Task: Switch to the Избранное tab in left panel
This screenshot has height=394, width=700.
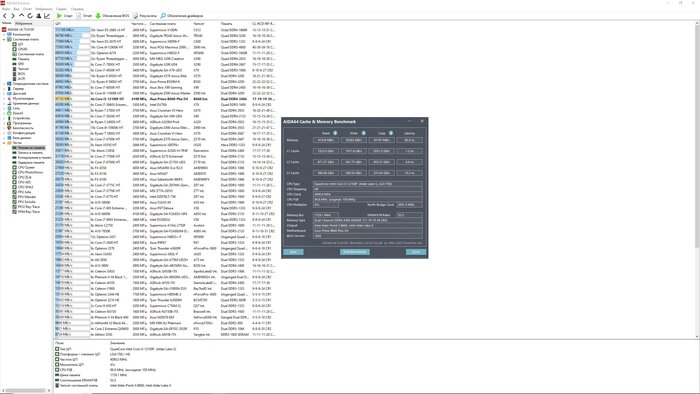Action: (24, 23)
